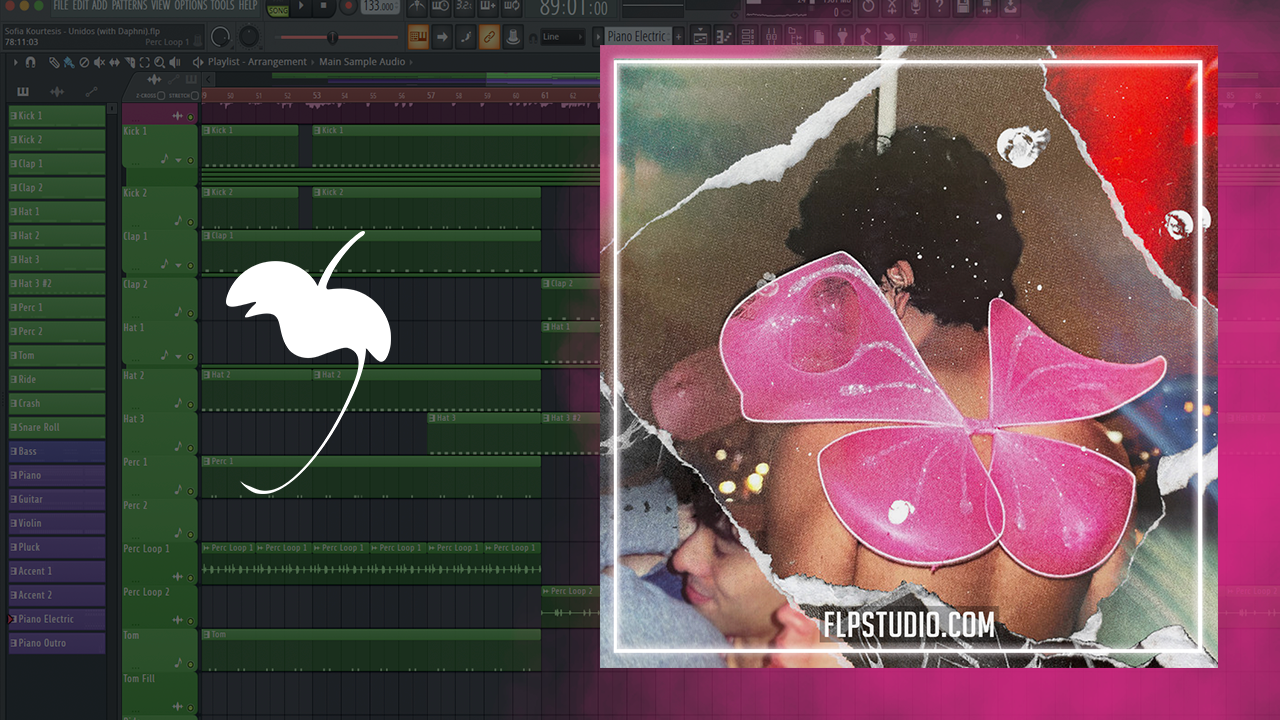Screen dimensions: 1280x720
Task: Click the stamp tool icon in top toolbar
Action: click(513, 36)
